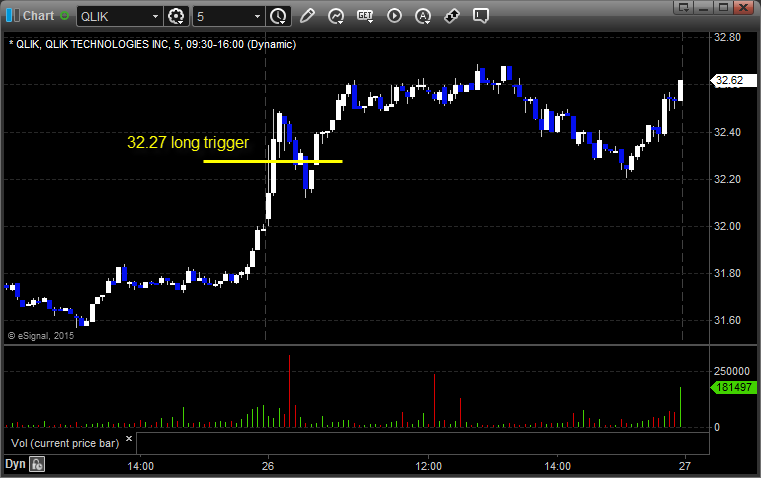Expand the interval 5 dropdown
Viewport: 761px width, 478px height.
click(x=257, y=16)
